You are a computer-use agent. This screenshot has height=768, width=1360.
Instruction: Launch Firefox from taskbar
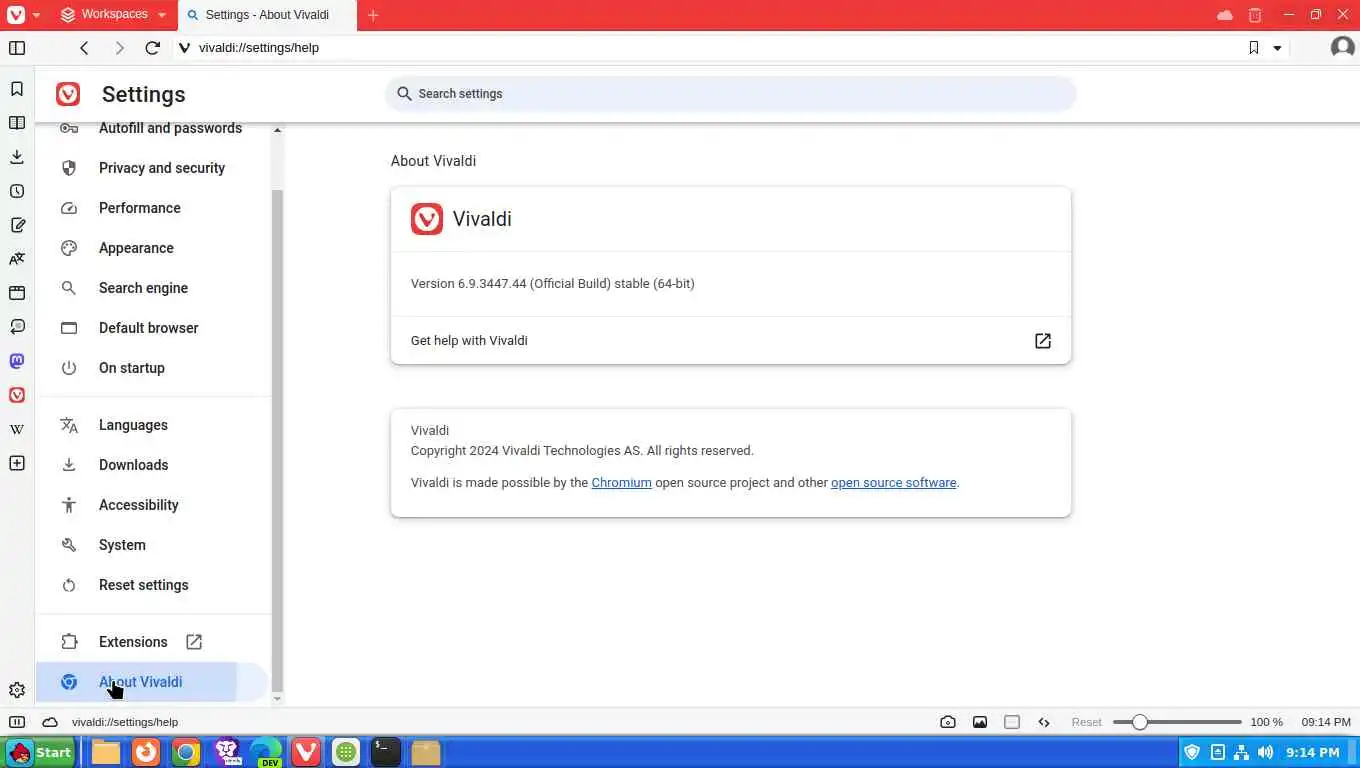click(x=146, y=752)
